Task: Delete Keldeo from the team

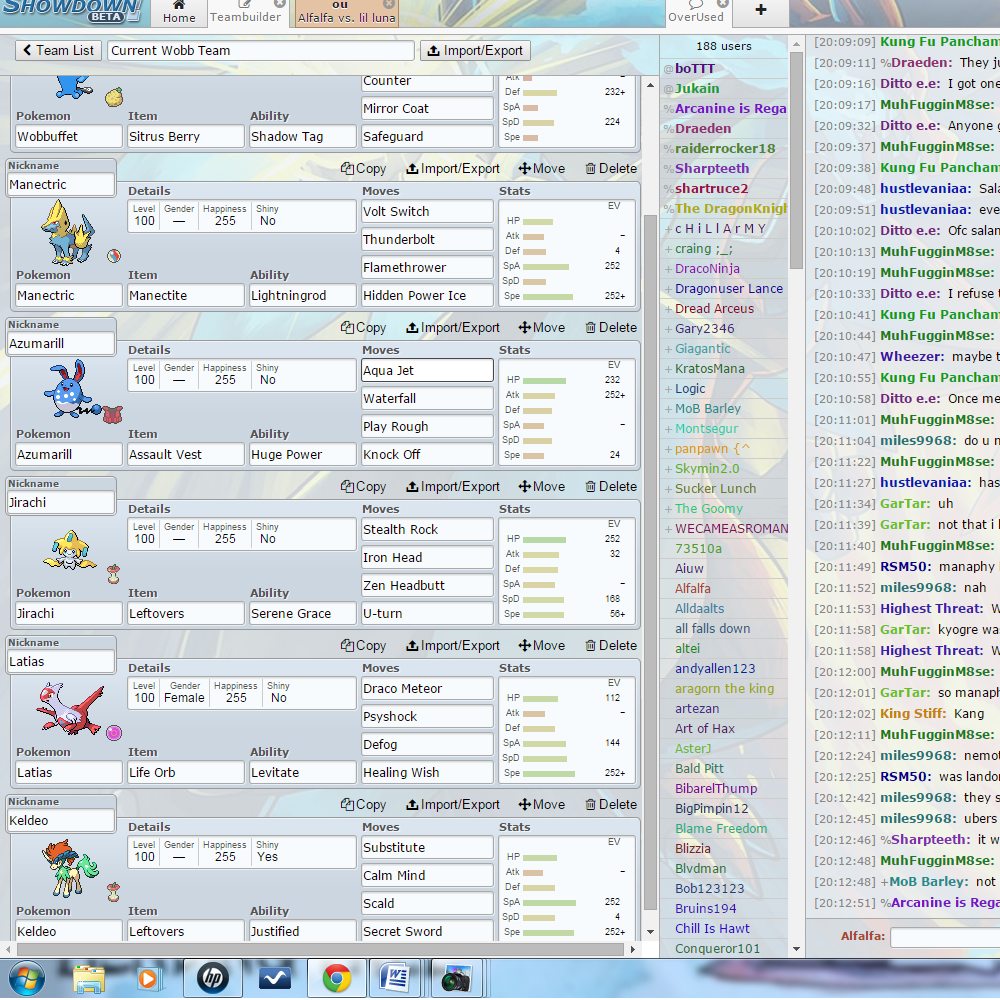Action: point(610,805)
